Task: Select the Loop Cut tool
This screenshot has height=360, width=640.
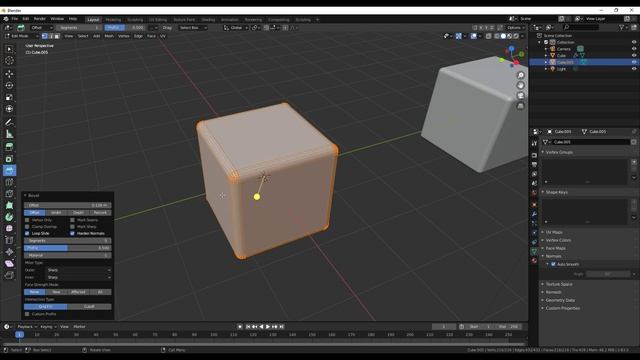Action: (x=9, y=182)
